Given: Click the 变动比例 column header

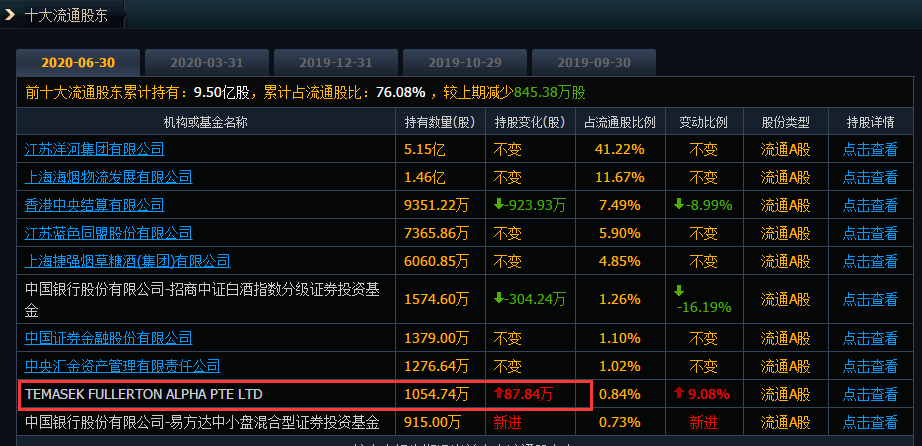Looking at the screenshot, I should pyautogui.click(x=704, y=122).
